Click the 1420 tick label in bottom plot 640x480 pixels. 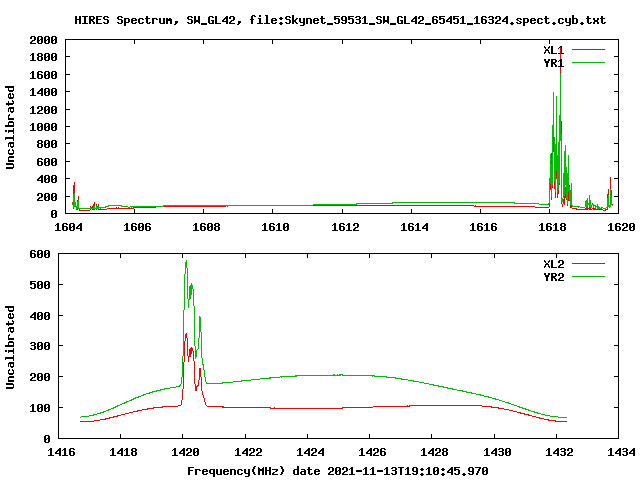tap(185, 452)
